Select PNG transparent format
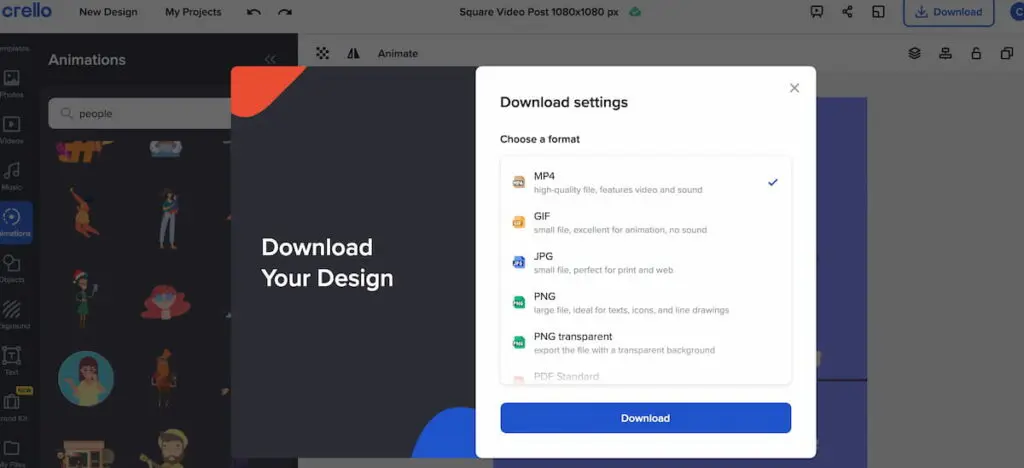 645,343
